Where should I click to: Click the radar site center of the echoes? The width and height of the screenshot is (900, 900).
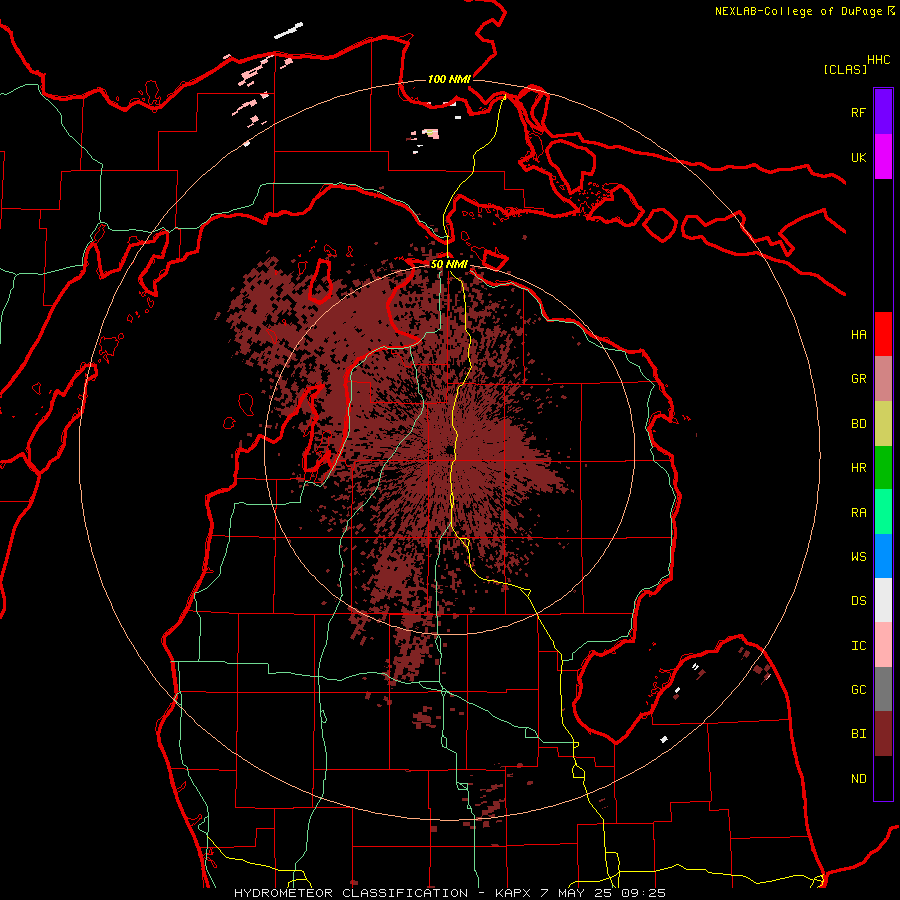(x=448, y=451)
